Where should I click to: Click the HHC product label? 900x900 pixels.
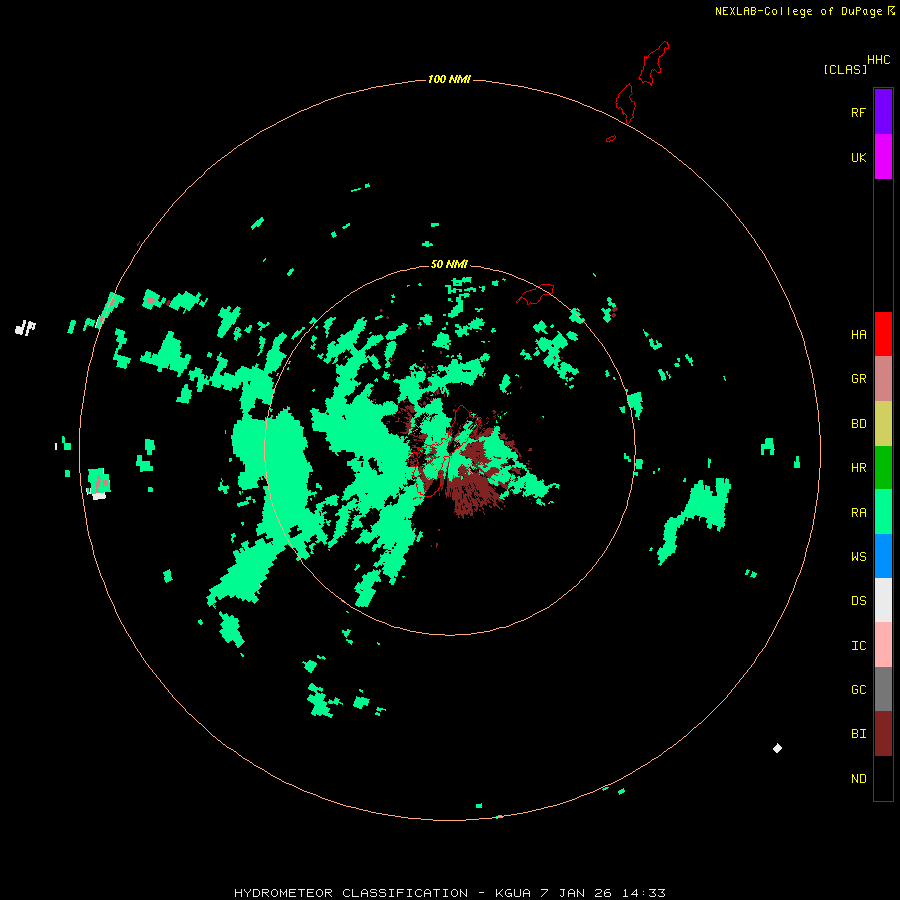[x=878, y=60]
